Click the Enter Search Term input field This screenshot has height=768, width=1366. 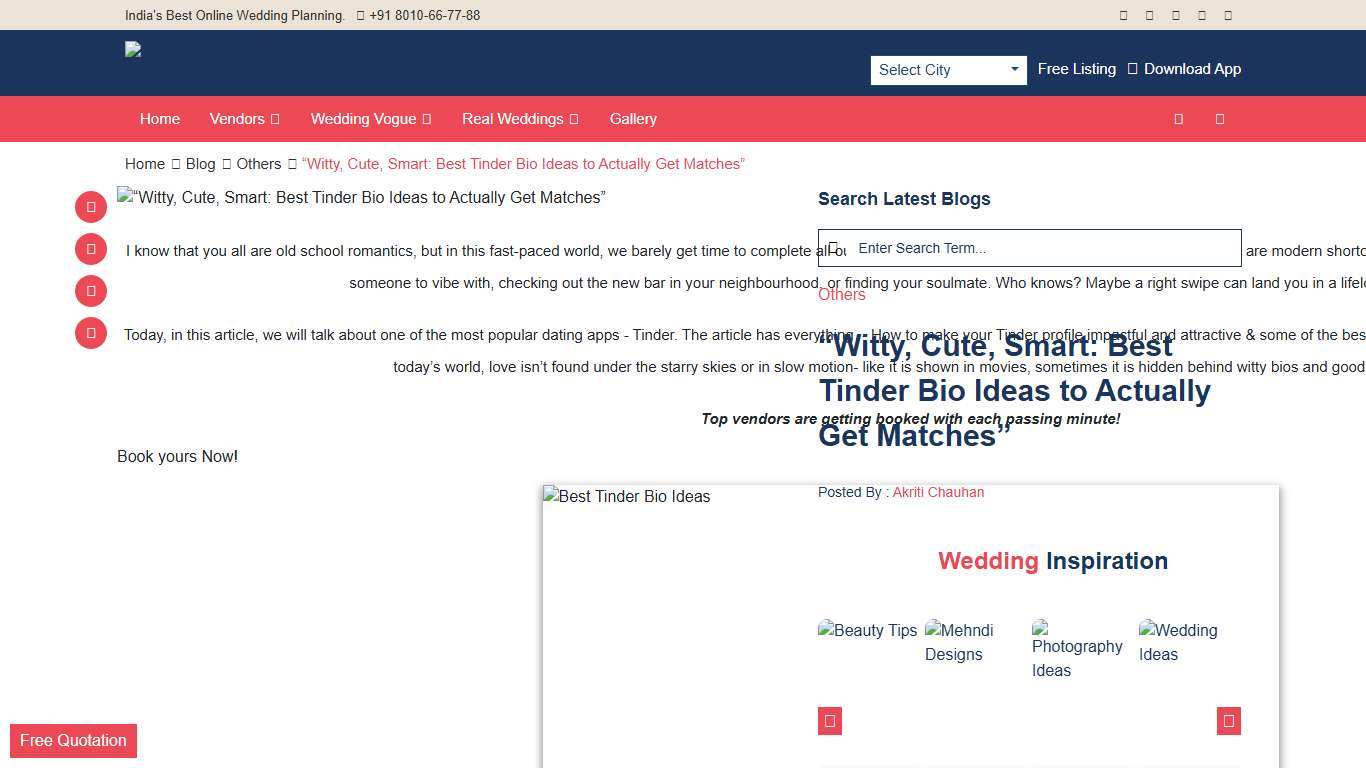point(1029,247)
